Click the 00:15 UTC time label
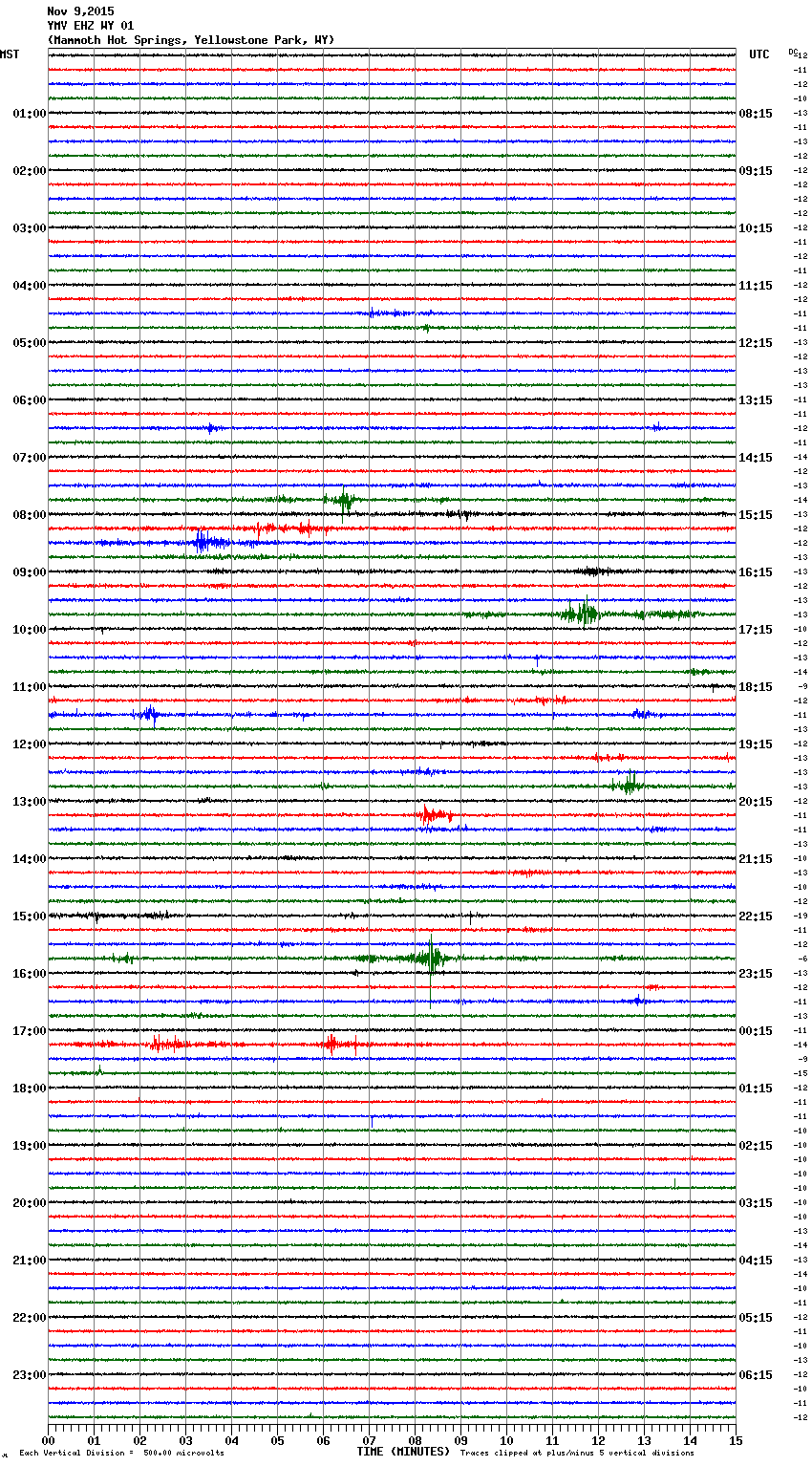Image resolution: width=812 pixels, height=1466 pixels. point(756,1031)
